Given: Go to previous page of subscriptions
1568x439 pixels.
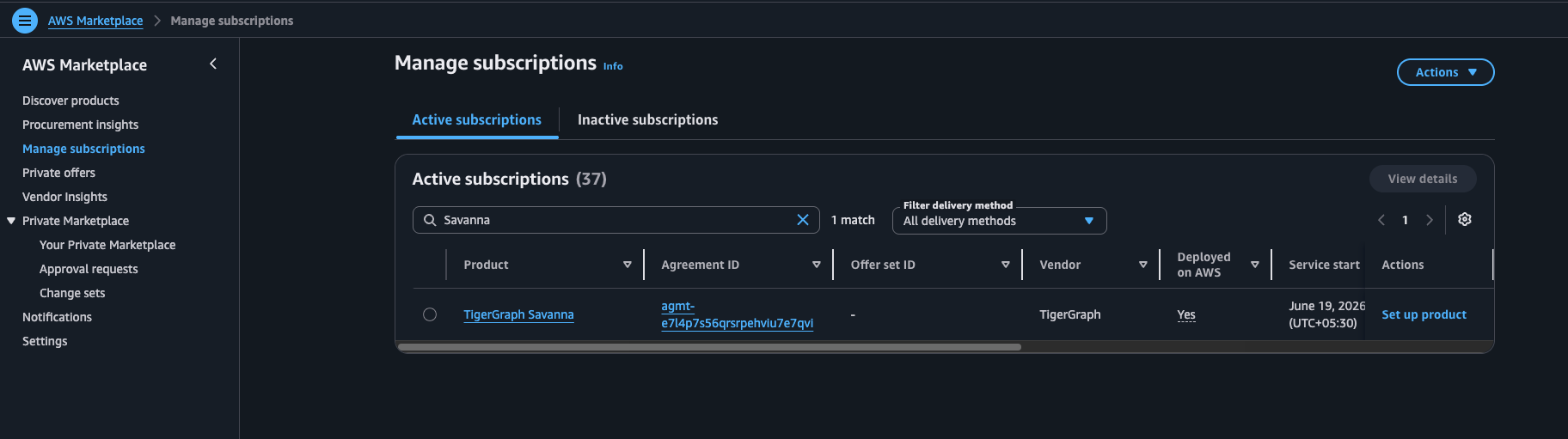Looking at the screenshot, I should (x=1381, y=220).
